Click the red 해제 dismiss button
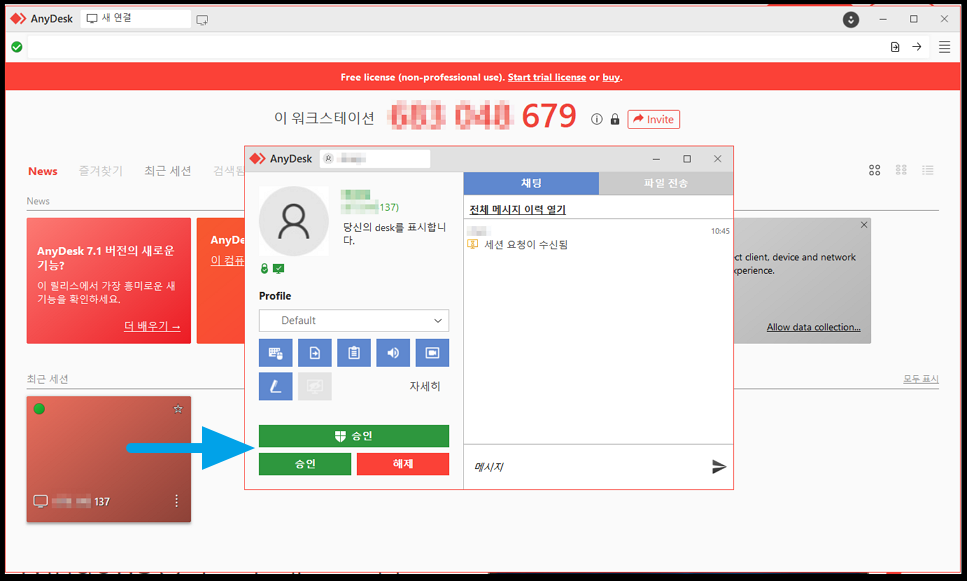The width and height of the screenshot is (967, 581). (x=403, y=464)
